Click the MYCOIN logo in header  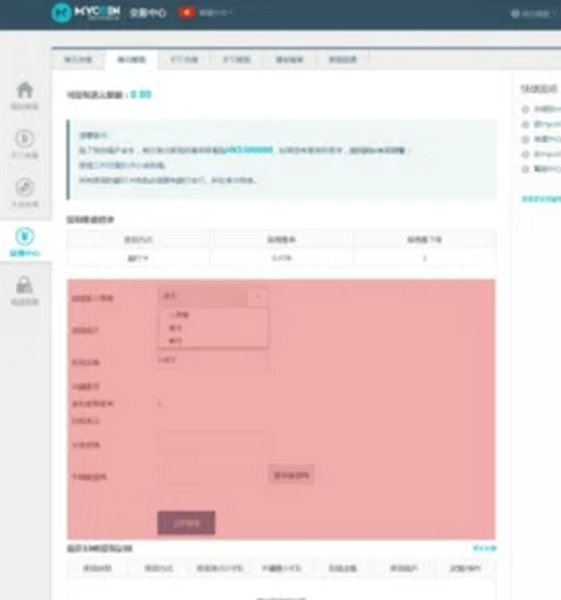tap(86, 13)
